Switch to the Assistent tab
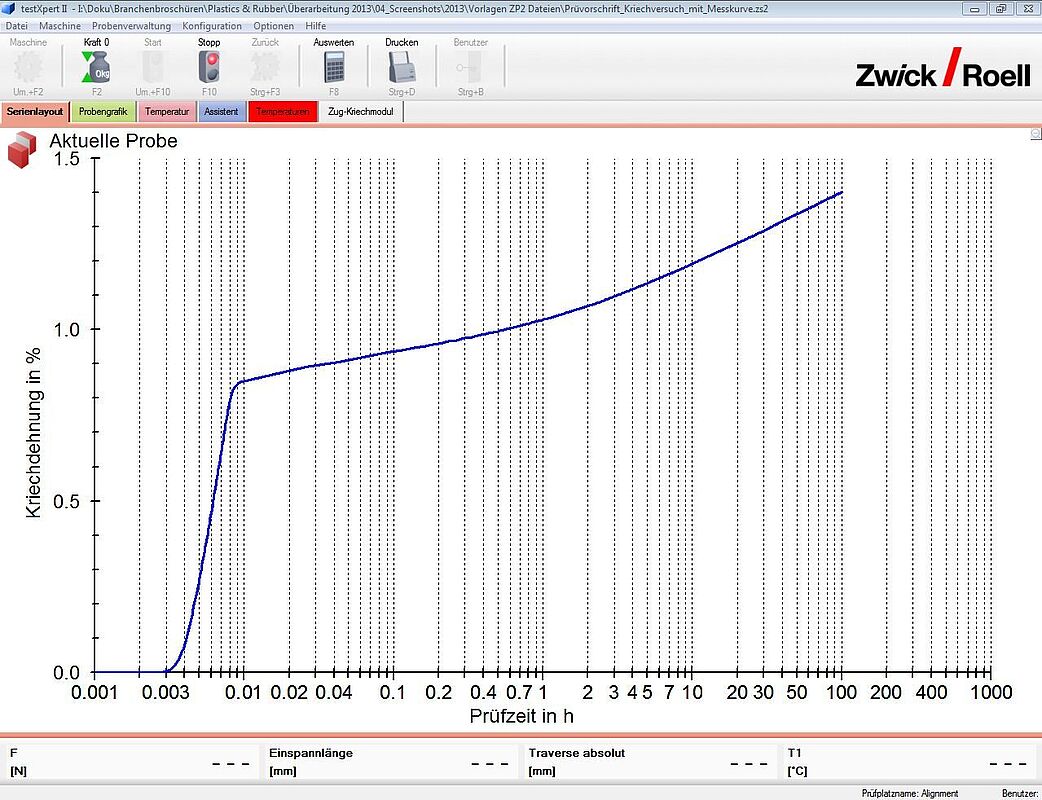 click(221, 112)
